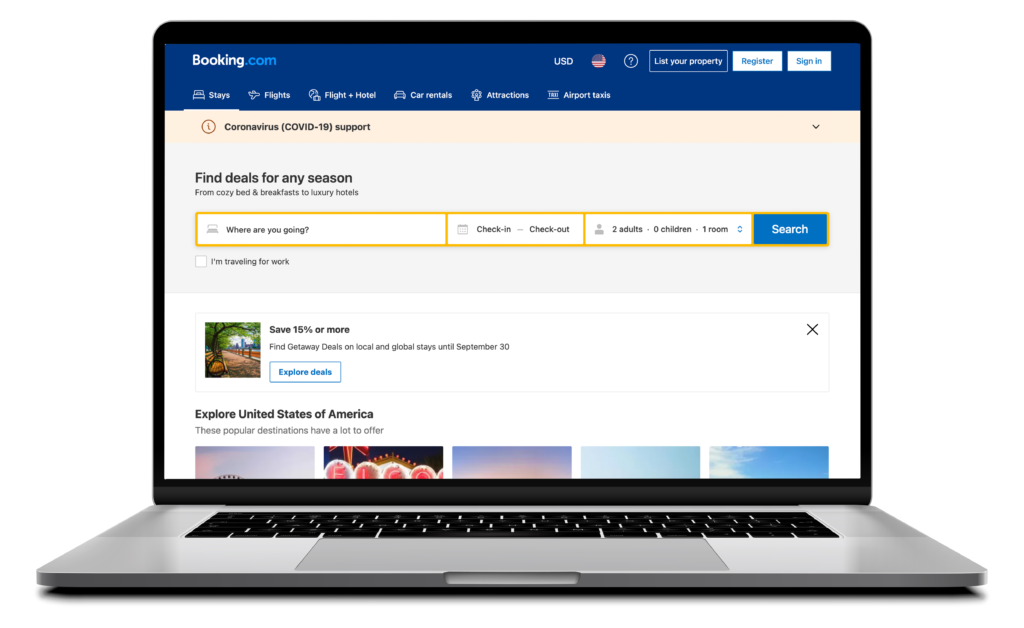Click the Find deals for any season heading
Screen dimensions: 1024x628
tap(274, 178)
